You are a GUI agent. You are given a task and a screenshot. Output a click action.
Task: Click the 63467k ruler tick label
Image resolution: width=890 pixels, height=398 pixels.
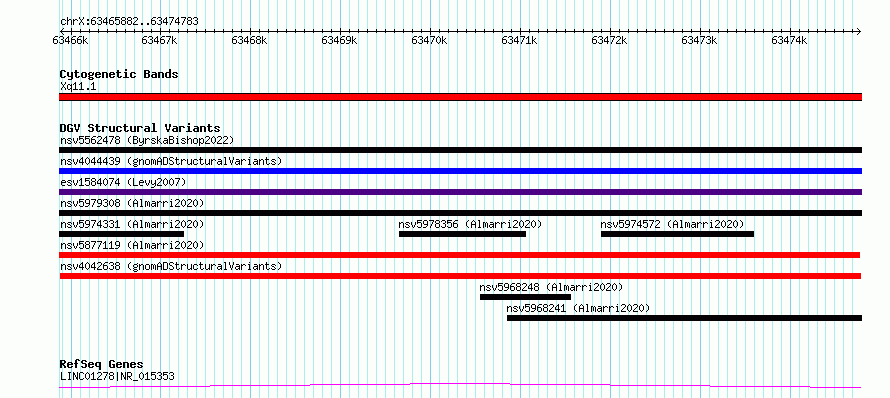coord(160,40)
